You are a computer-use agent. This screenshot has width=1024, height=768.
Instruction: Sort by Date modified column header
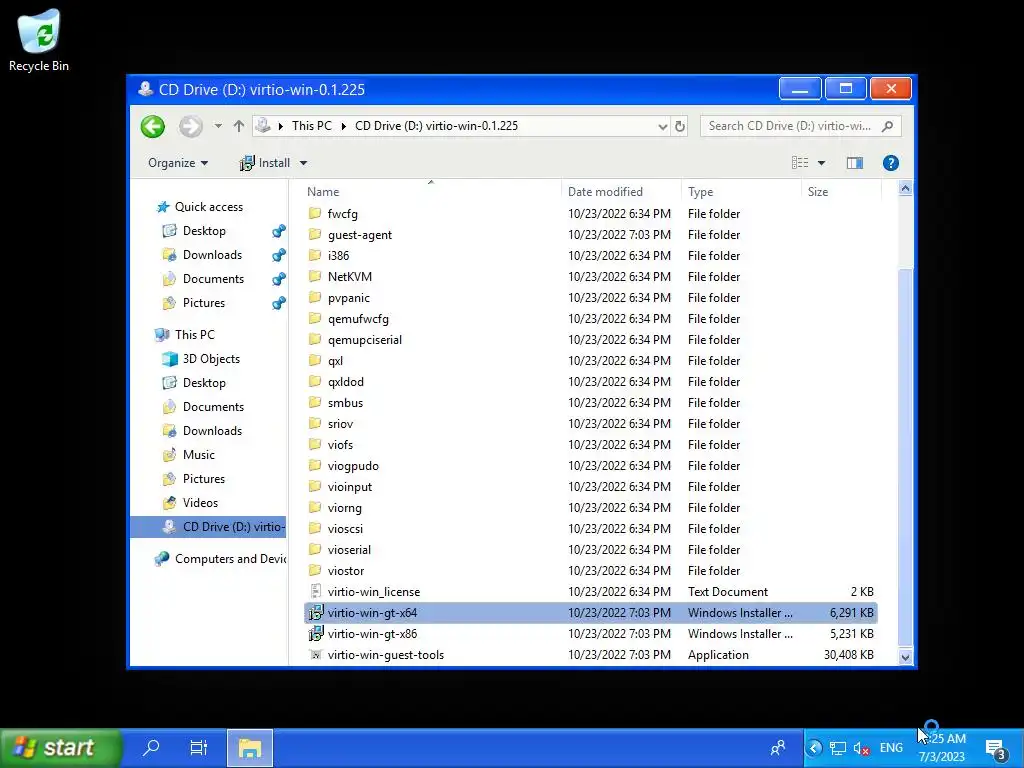(620, 191)
